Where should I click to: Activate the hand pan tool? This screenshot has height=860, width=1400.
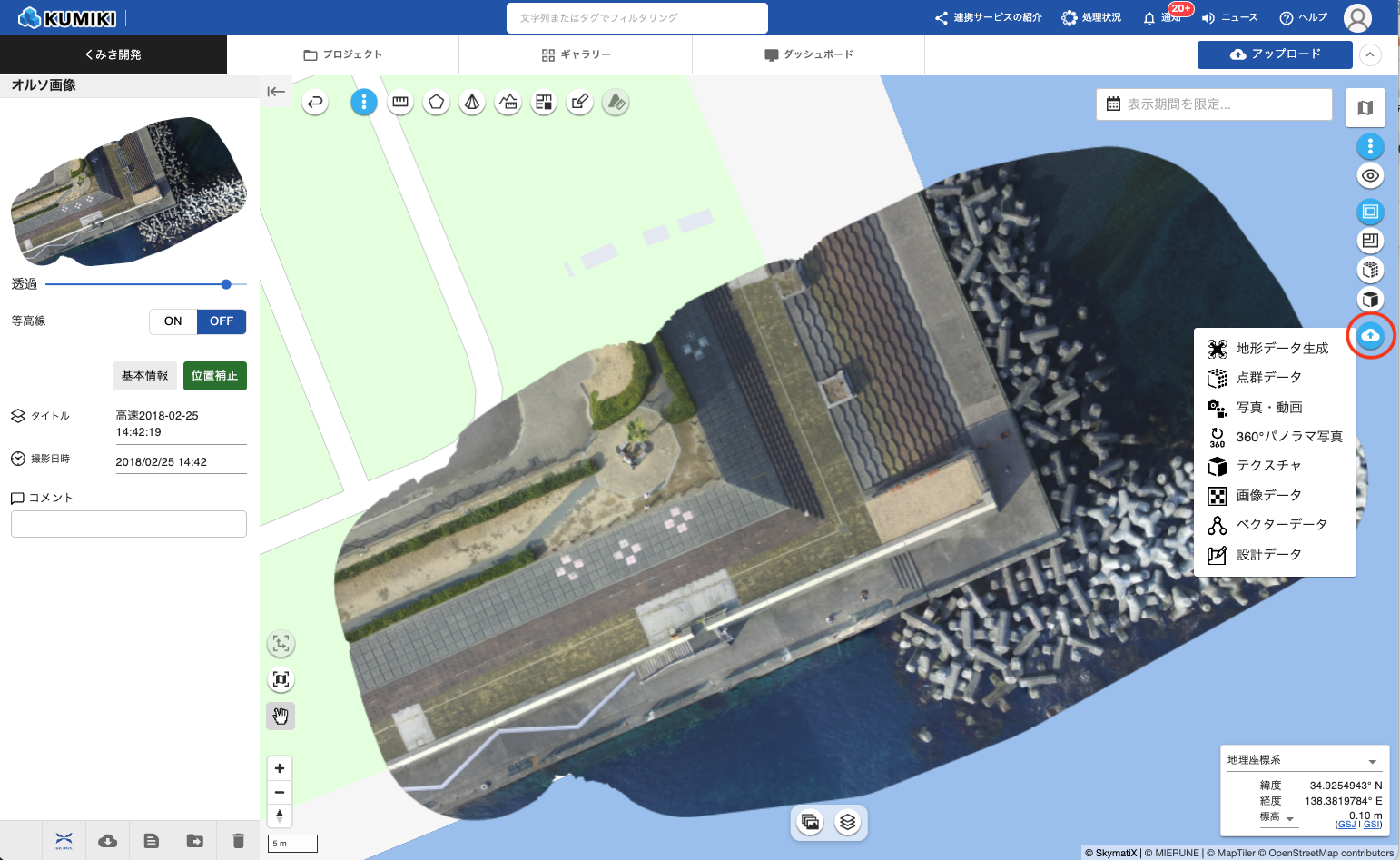click(281, 716)
